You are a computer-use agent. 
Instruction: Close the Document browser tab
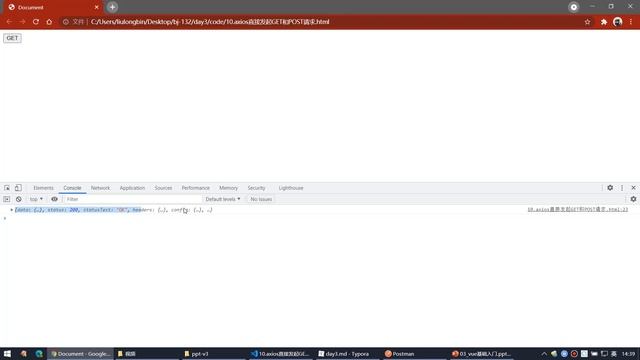click(97, 7)
